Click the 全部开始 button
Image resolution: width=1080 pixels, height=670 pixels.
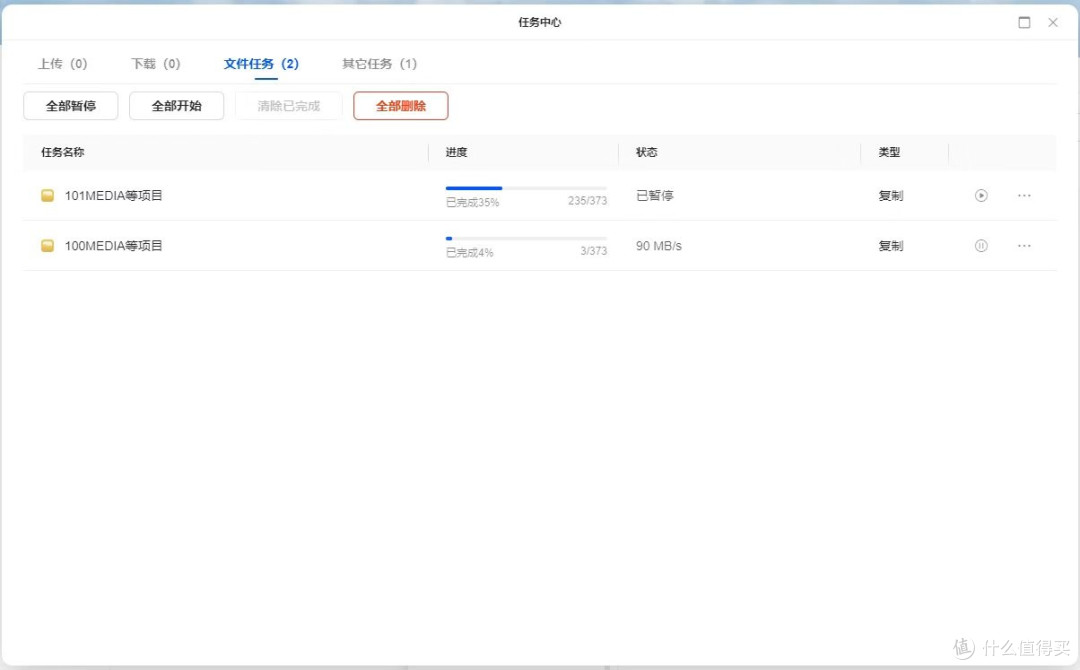[176, 106]
